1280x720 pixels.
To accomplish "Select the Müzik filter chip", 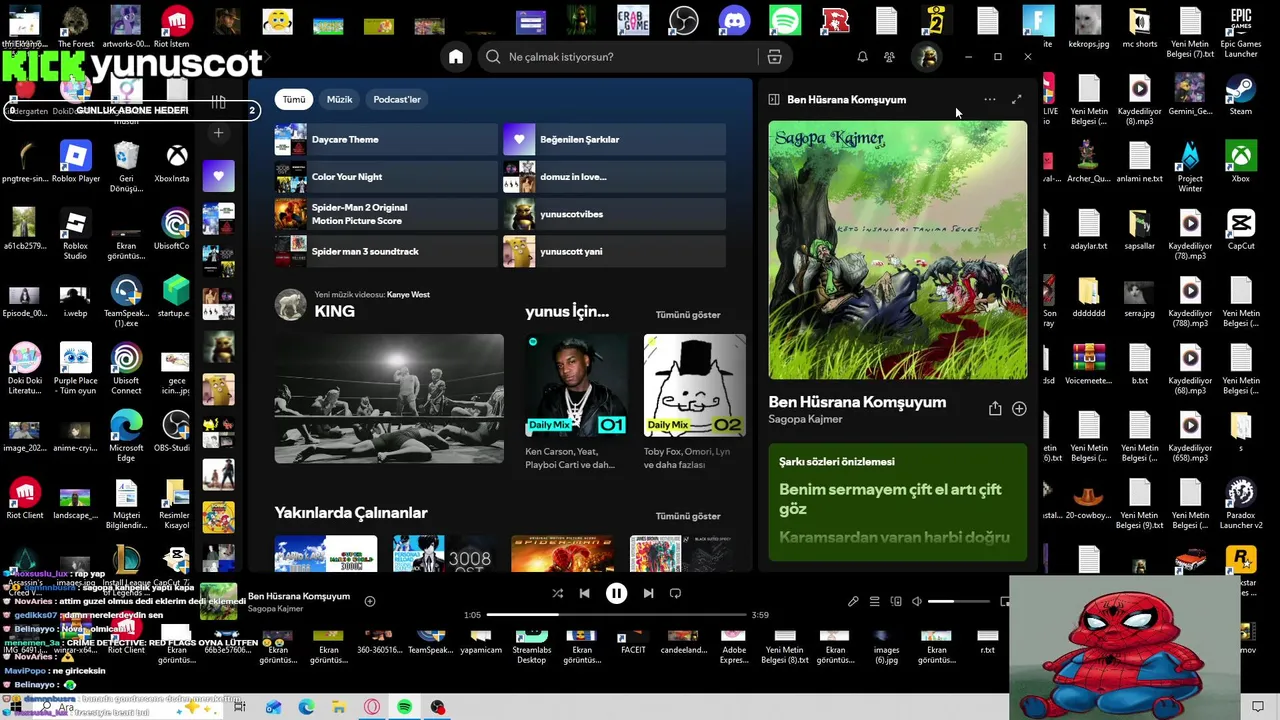I will tap(339, 99).
